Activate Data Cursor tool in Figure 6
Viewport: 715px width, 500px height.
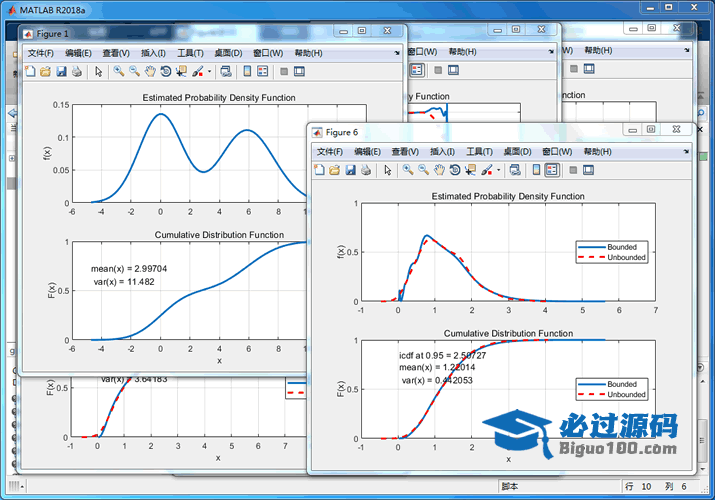click(471, 170)
